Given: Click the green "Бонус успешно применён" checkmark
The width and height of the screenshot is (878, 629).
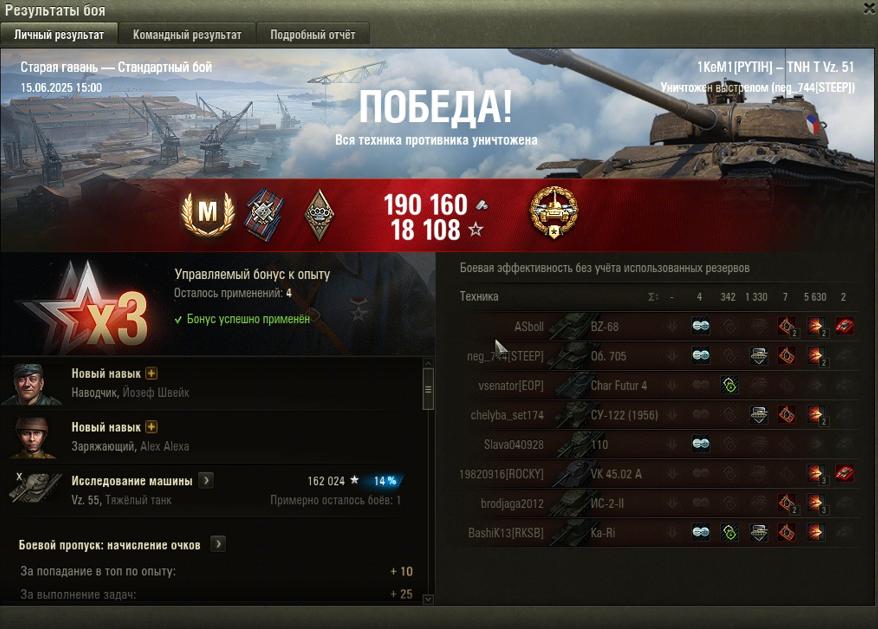Looking at the screenshot, I should [178, 319].
